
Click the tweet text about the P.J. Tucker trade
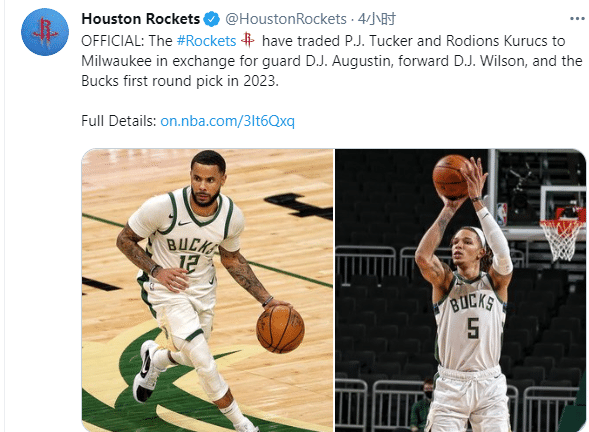tap(332, 61)
